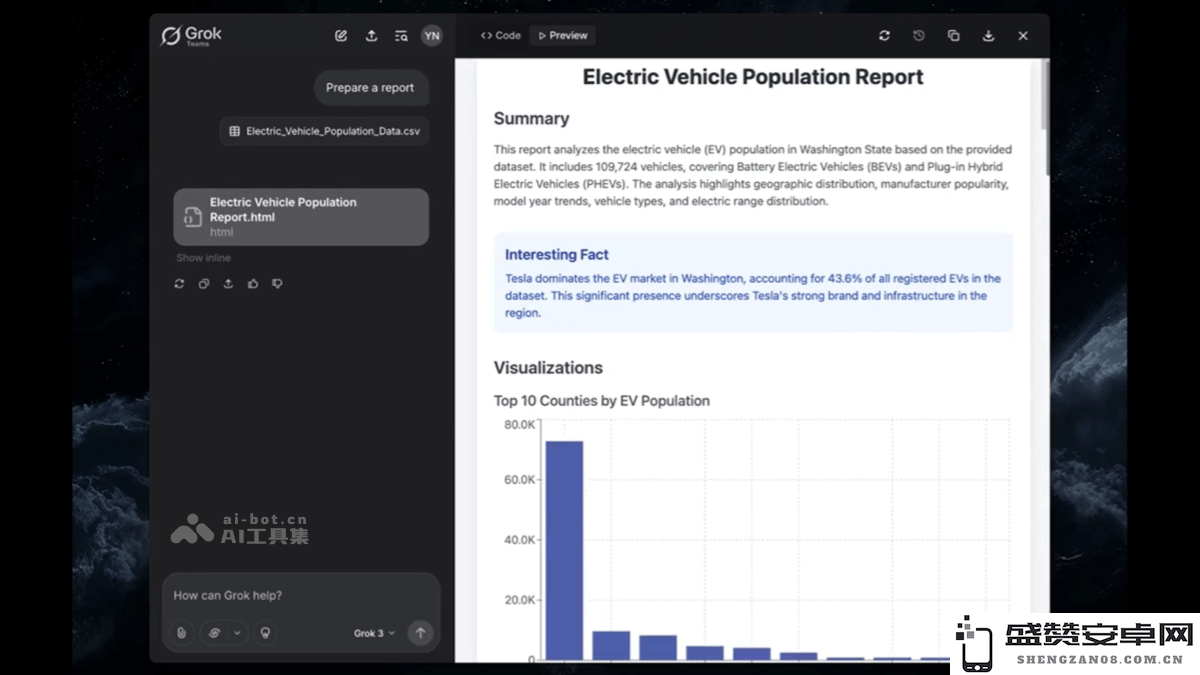Click the 40.0K axis label
Image resolution: width=1200 pixels, height=675 pixels.
[519, 540]
